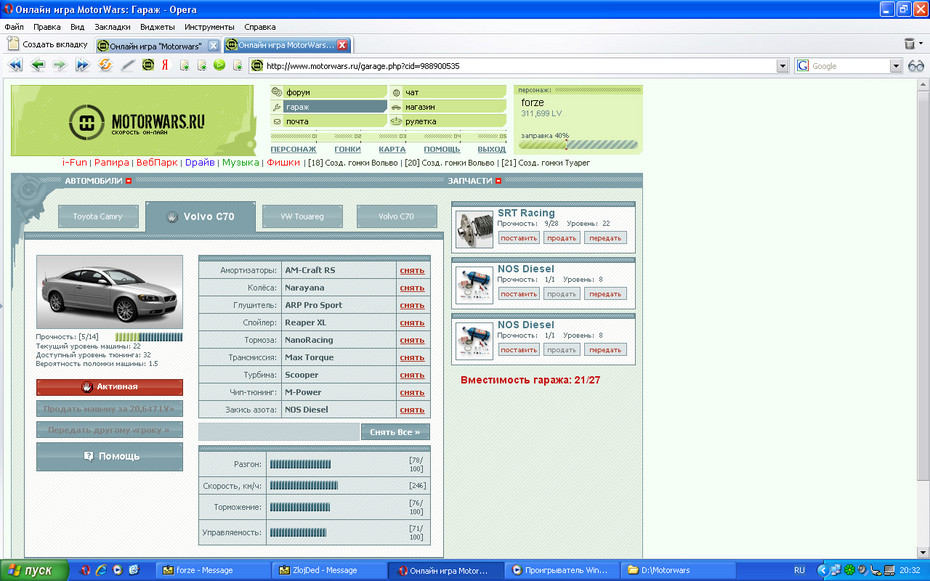Click продать for SRT Racing part
Viewport: 930px width, 581px height.
562,238
